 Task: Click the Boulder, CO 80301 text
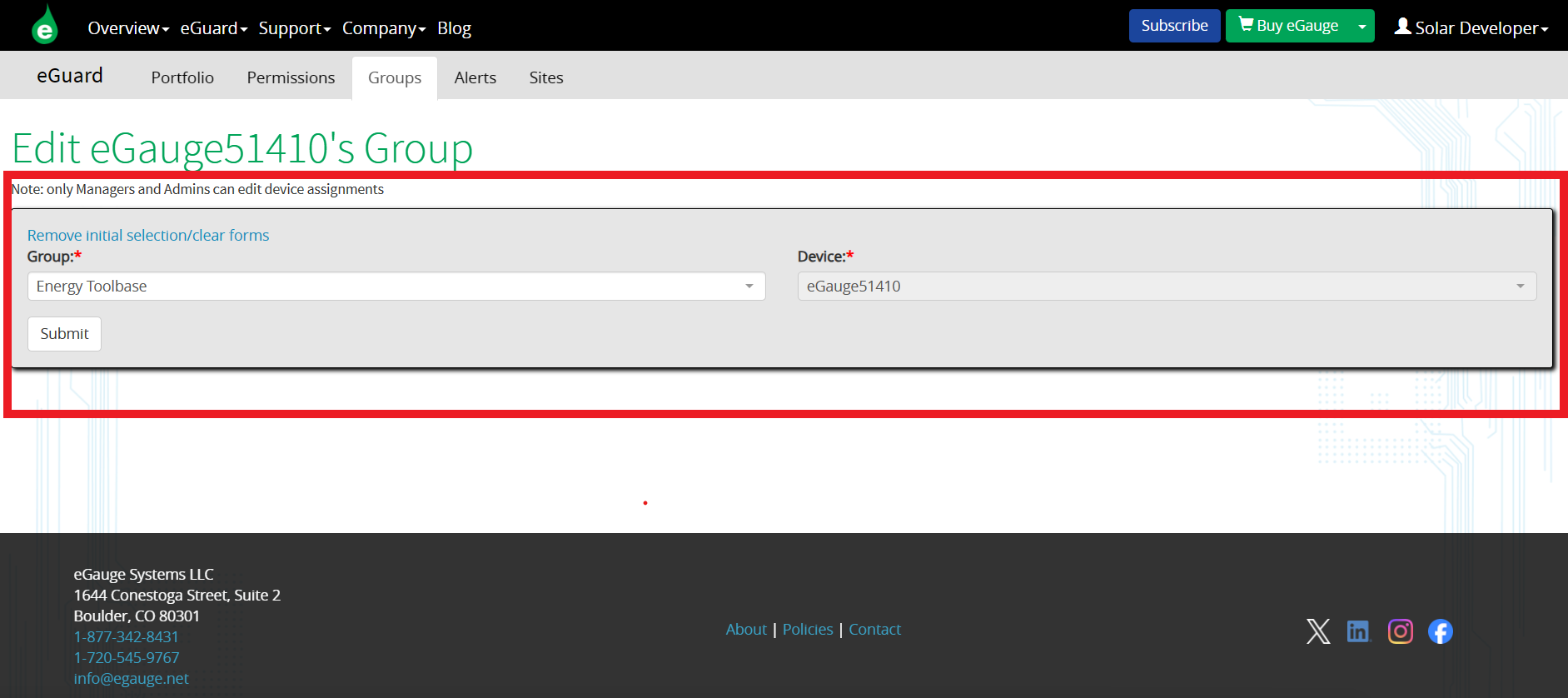(137, 616)
